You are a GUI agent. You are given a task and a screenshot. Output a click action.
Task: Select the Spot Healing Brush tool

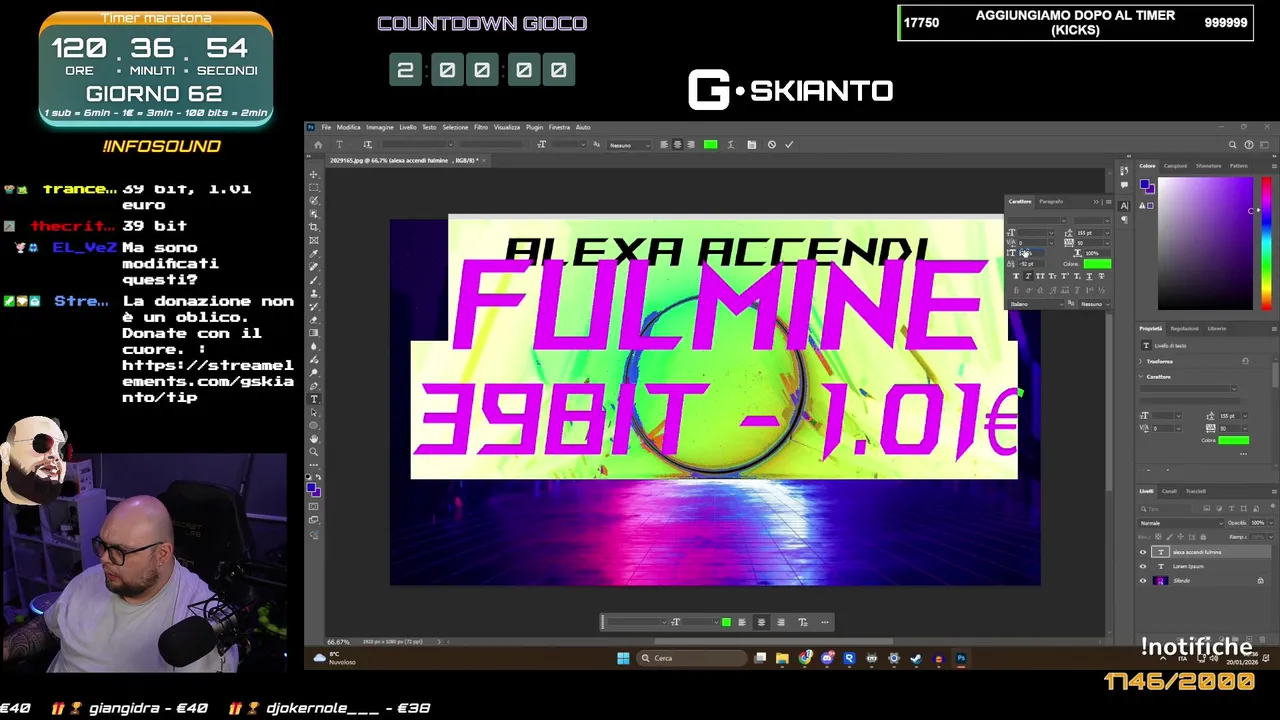click(313, 267)
